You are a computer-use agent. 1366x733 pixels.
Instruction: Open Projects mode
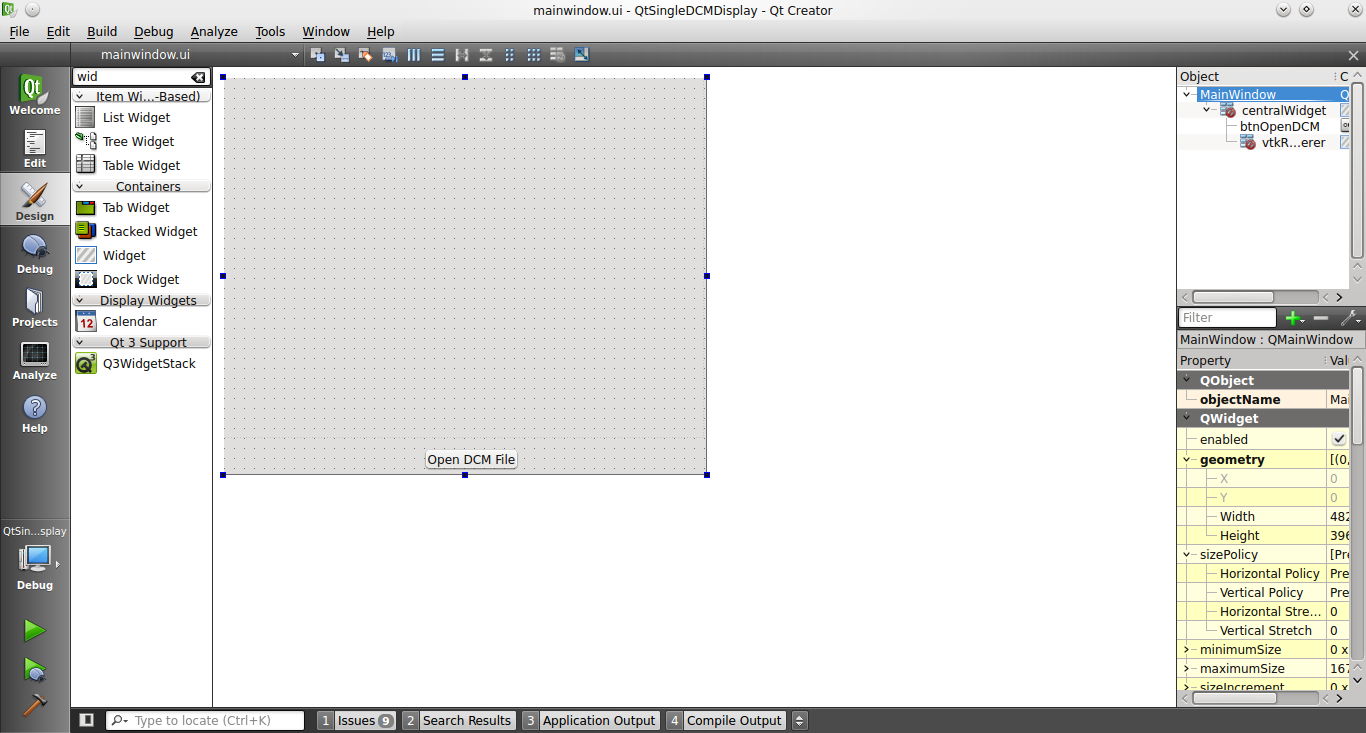pyautogui.click(x=35, y=307)
